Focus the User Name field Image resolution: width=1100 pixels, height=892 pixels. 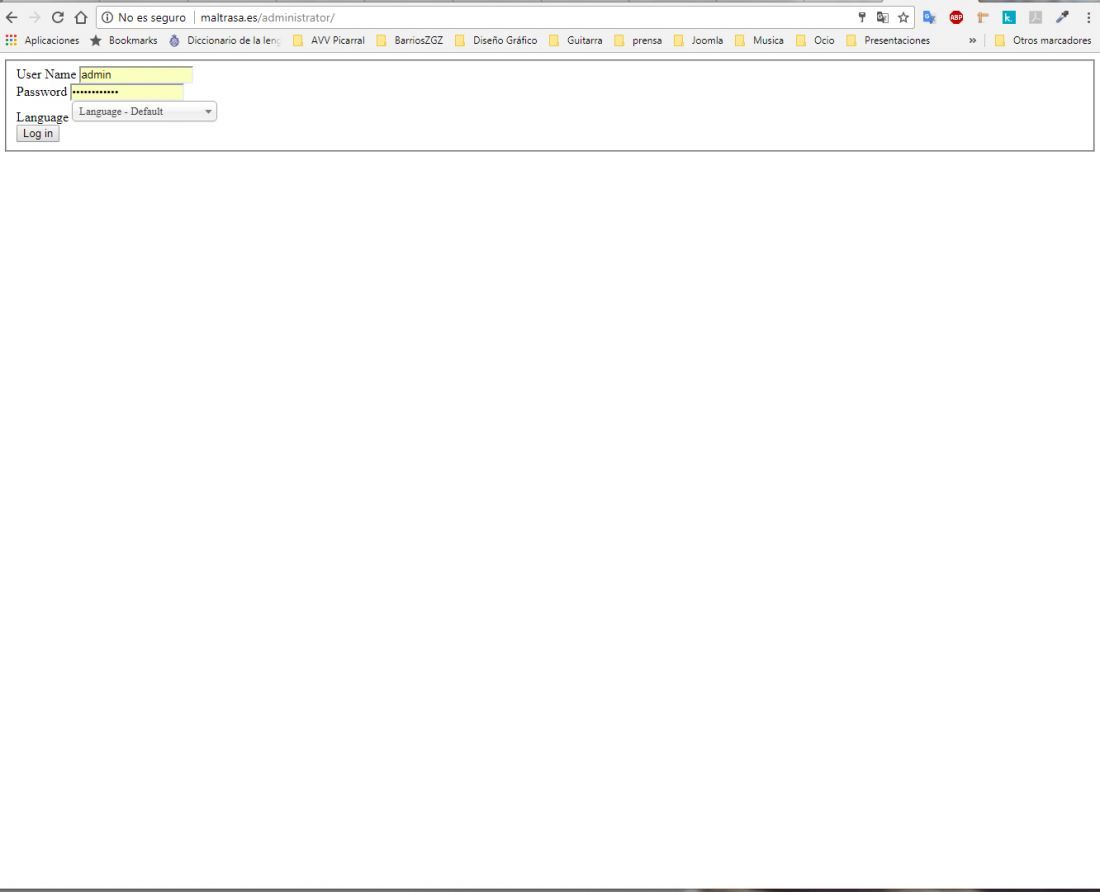click(136, 74)
